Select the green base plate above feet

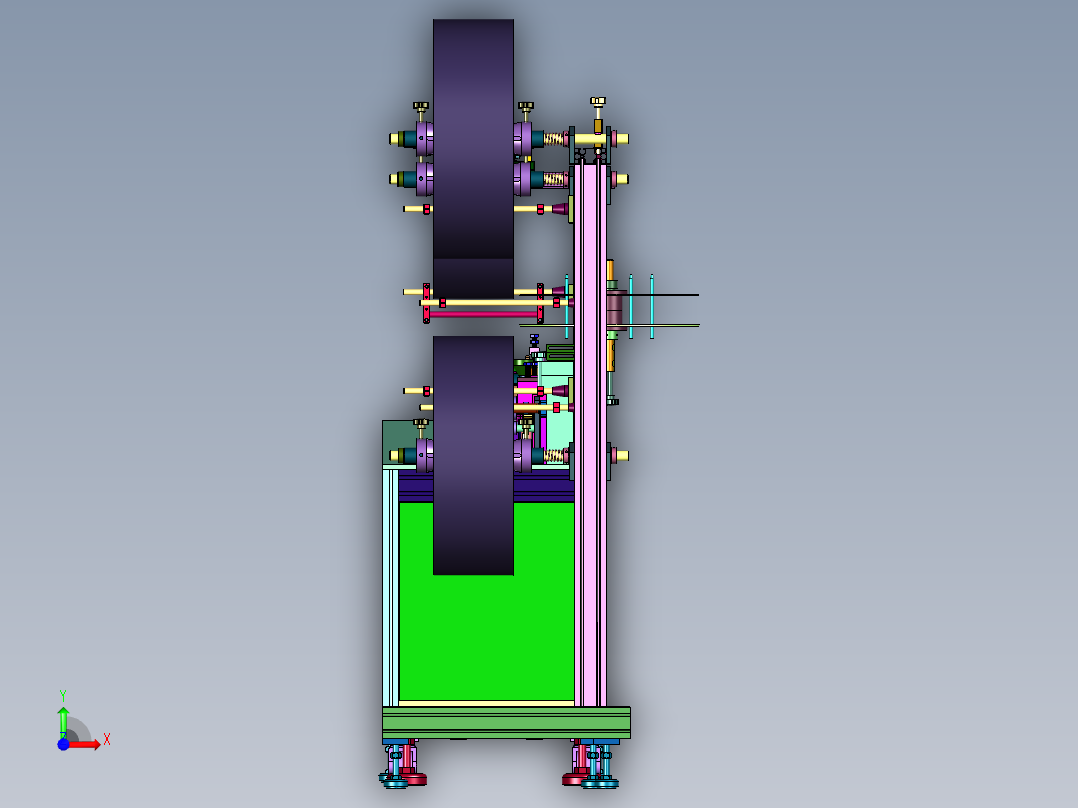(x=506, y=723)
